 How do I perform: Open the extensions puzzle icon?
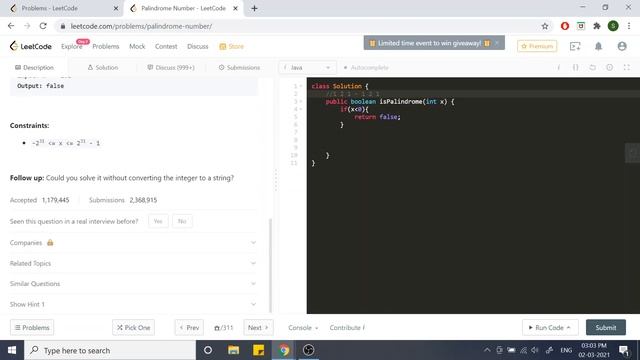coord(597,26)
